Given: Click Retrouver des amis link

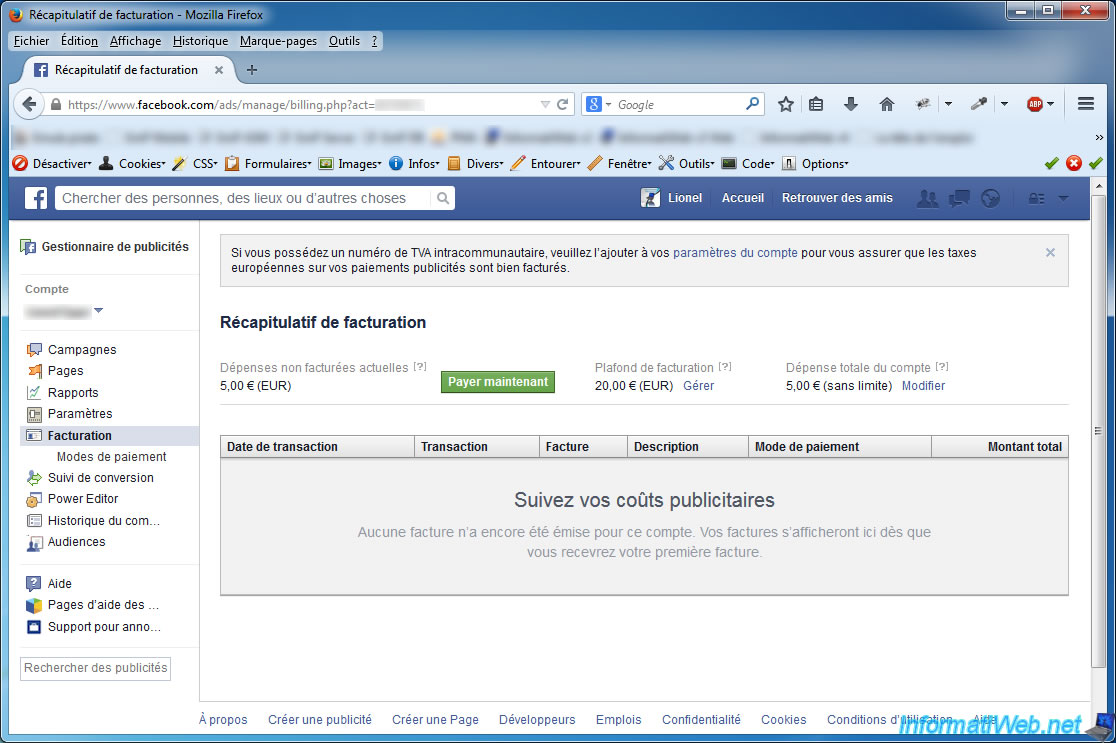Looking at the screenshot, I should click(837, 198).
